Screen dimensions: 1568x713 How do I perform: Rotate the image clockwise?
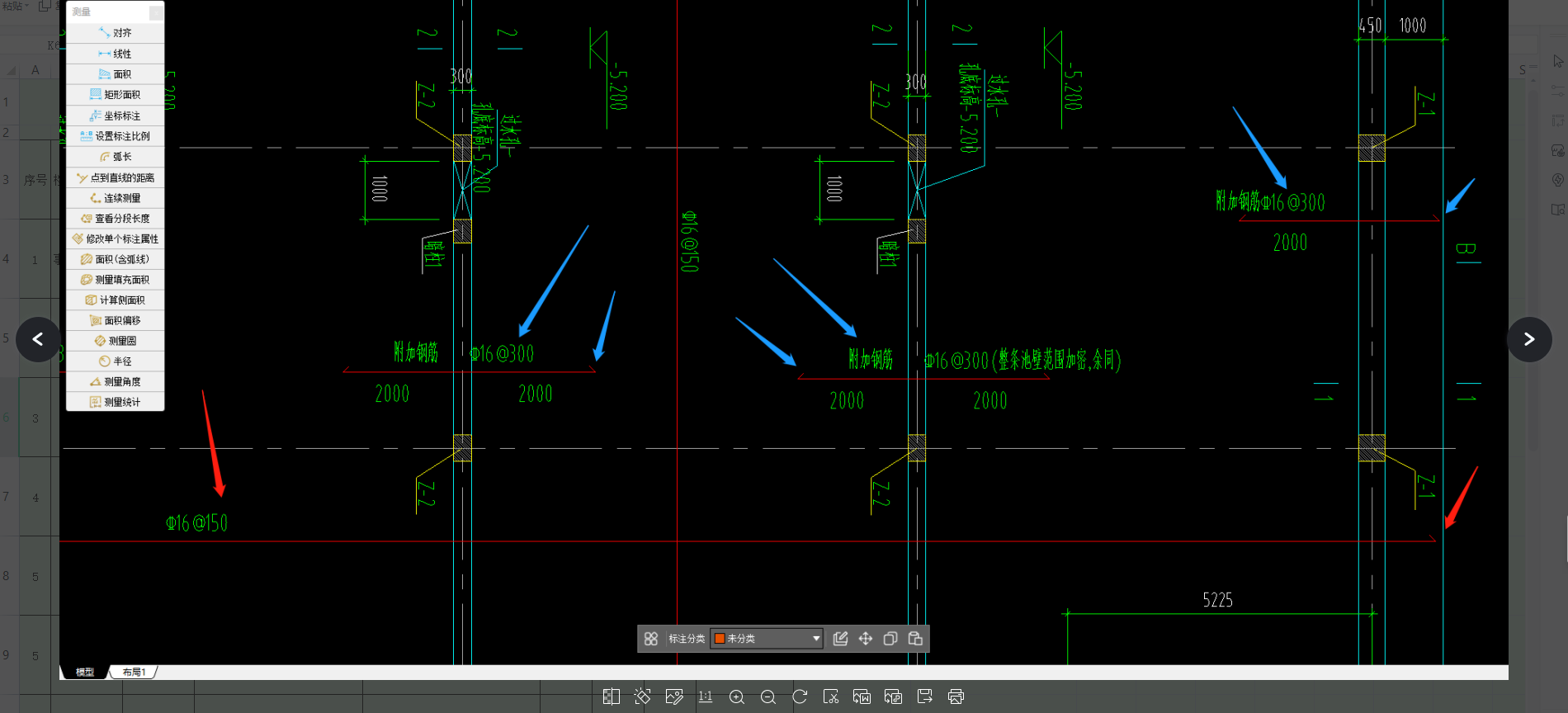tap(800, 696)
